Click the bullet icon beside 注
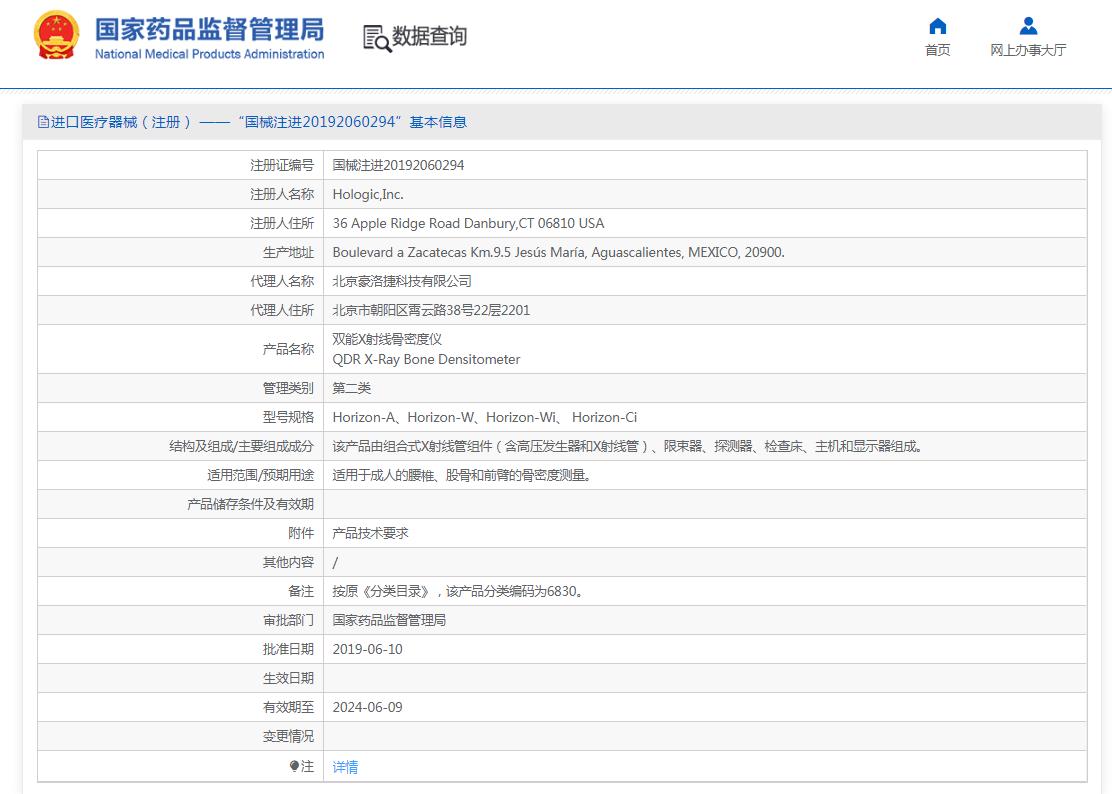Screen dimensions: 1112x794 click(294, 766)
